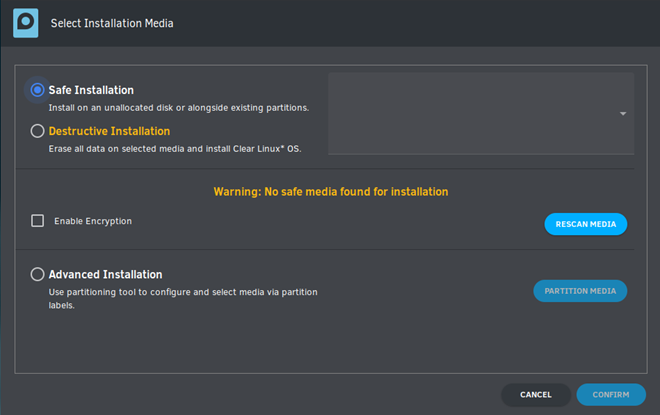Click the 'Install on an unallocated disk' description
This screenshot has width=660, height=415.
pos(179,108)
